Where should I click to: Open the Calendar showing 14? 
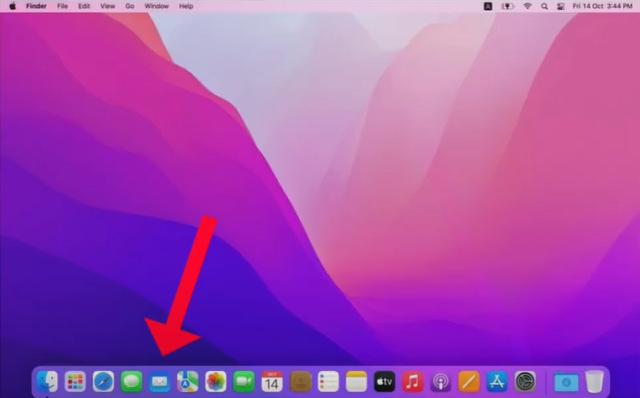(272, 382)
